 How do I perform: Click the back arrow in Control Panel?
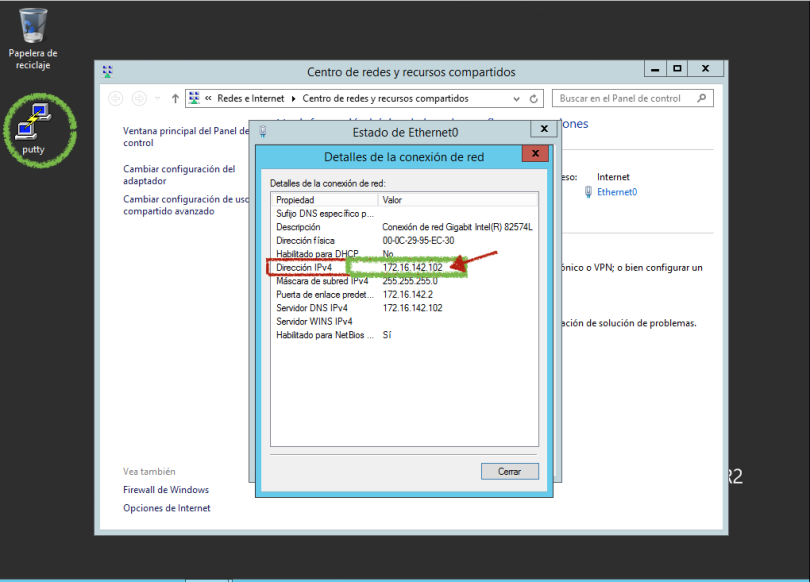[116, 99]
